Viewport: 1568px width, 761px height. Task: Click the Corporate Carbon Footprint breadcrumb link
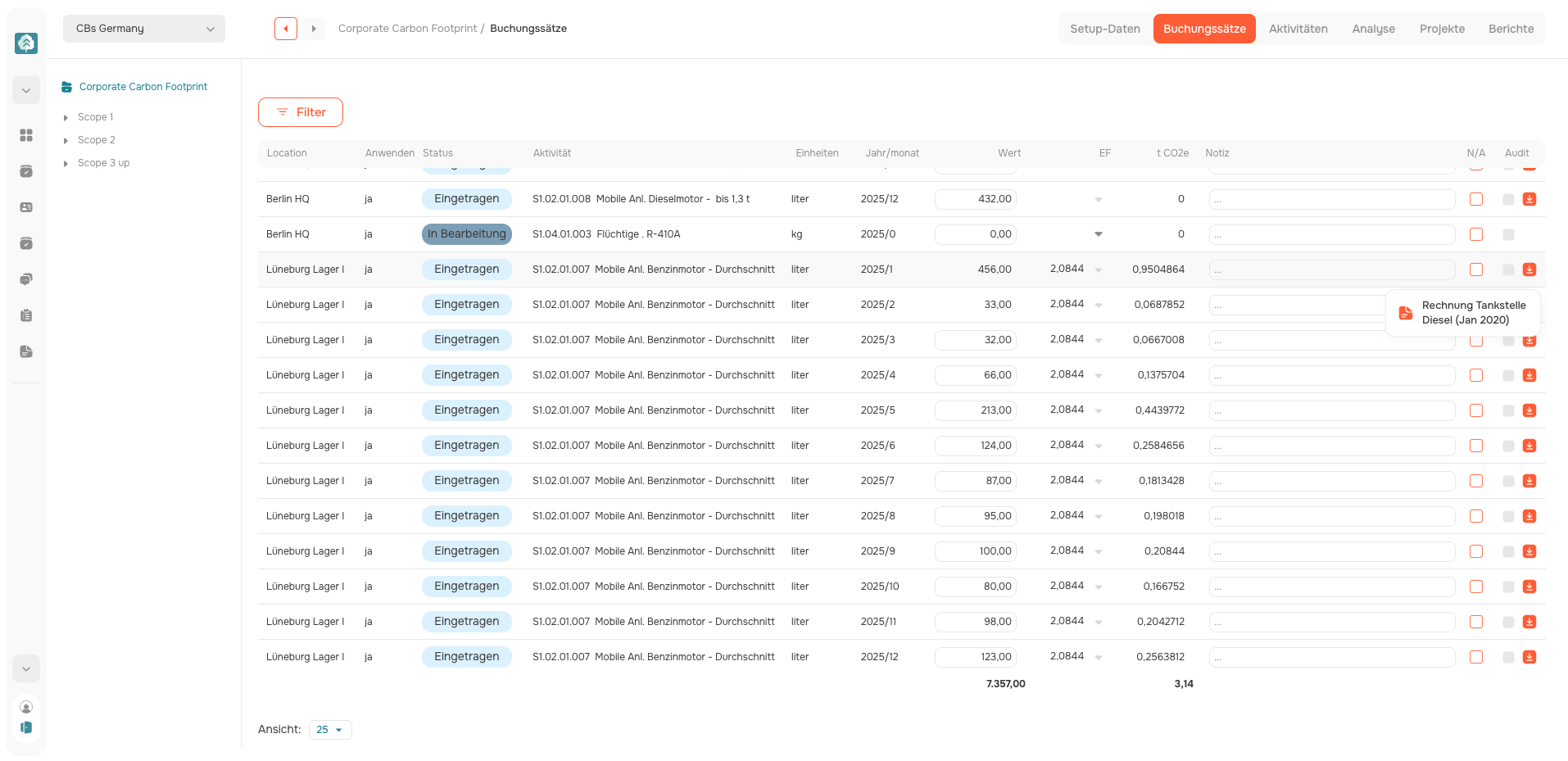click(x=407, y=29)
